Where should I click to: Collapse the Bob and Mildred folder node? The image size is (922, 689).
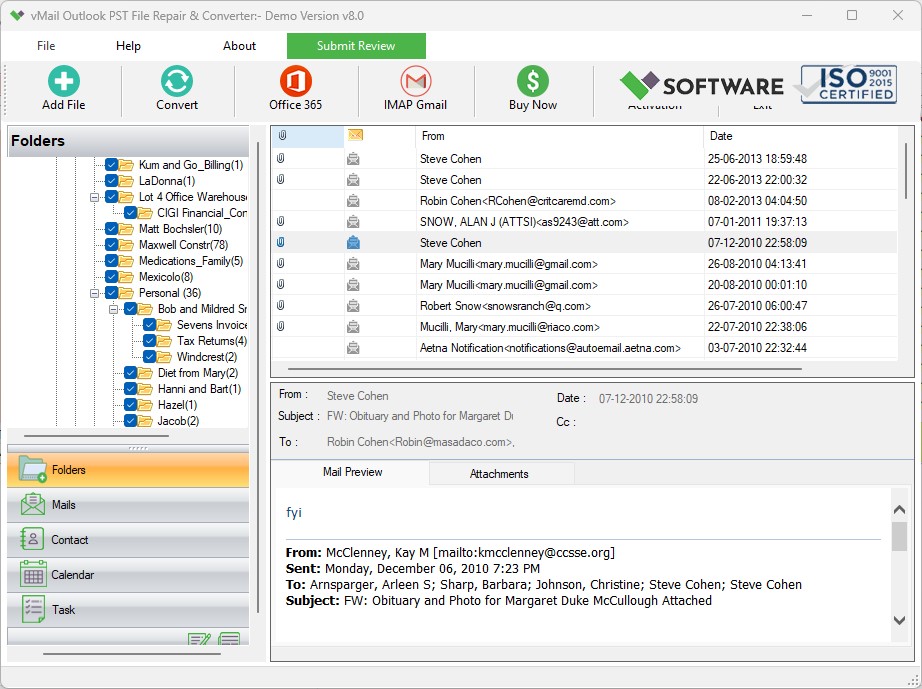[x=113, y=309]
